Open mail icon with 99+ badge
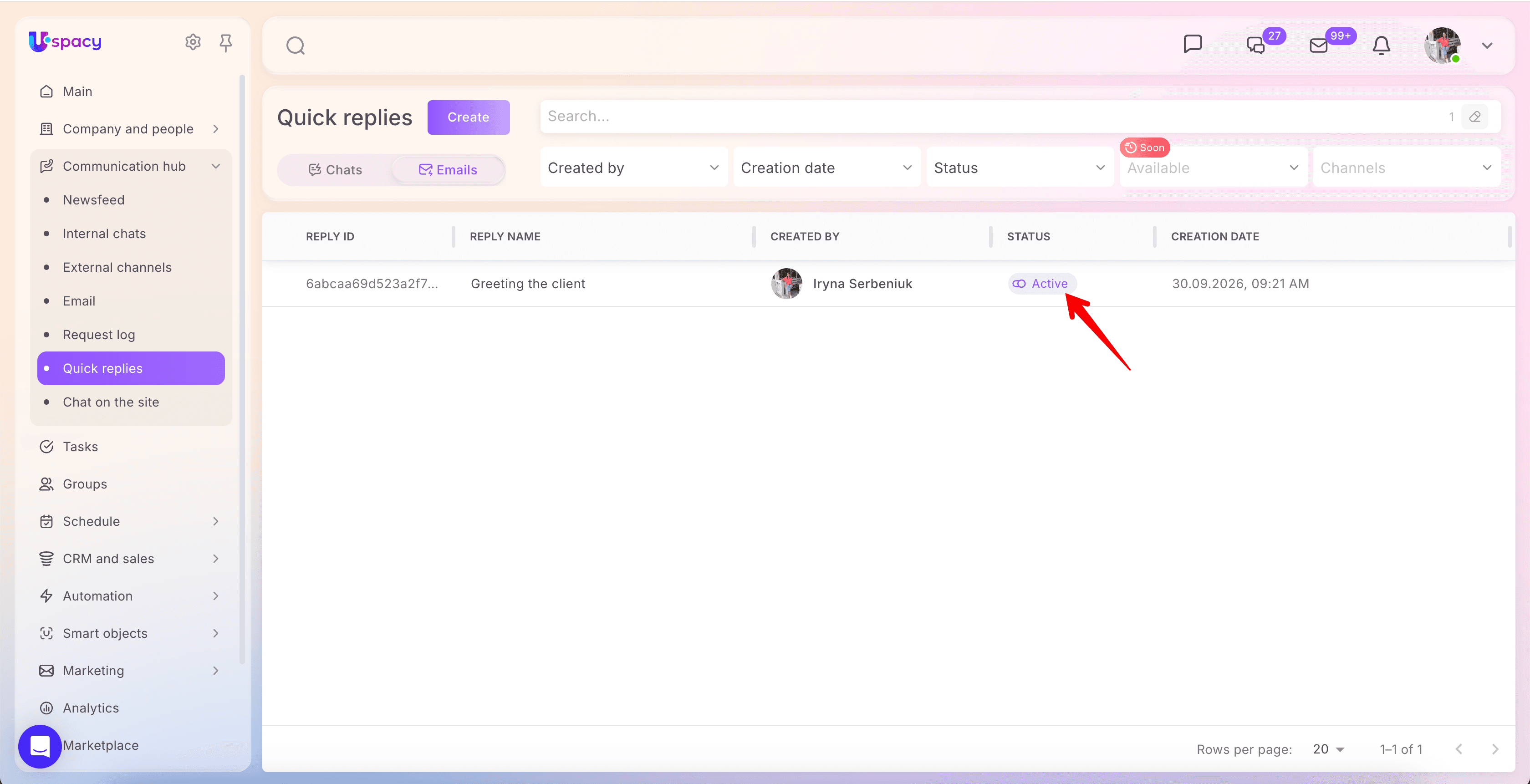Screen dimensions: 1530x784 click(1319, 45)
